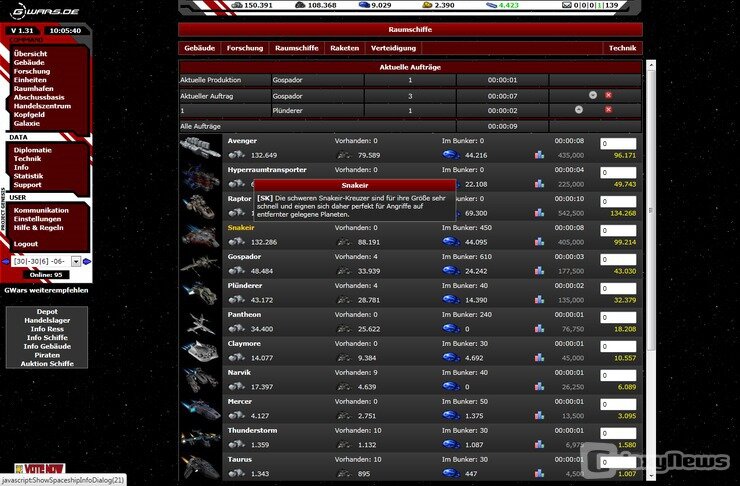Switch to the Gebäude tab
This screenshot has height=486, width=740.
200,48
